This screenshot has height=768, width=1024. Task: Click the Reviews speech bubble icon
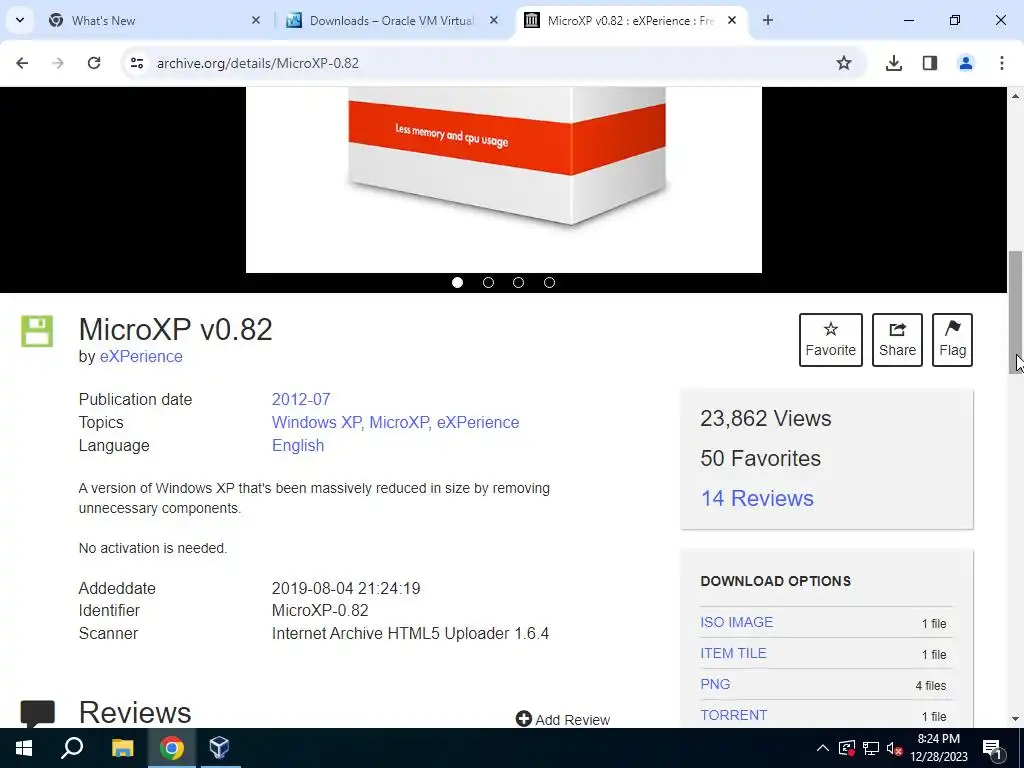click(38, 713)
